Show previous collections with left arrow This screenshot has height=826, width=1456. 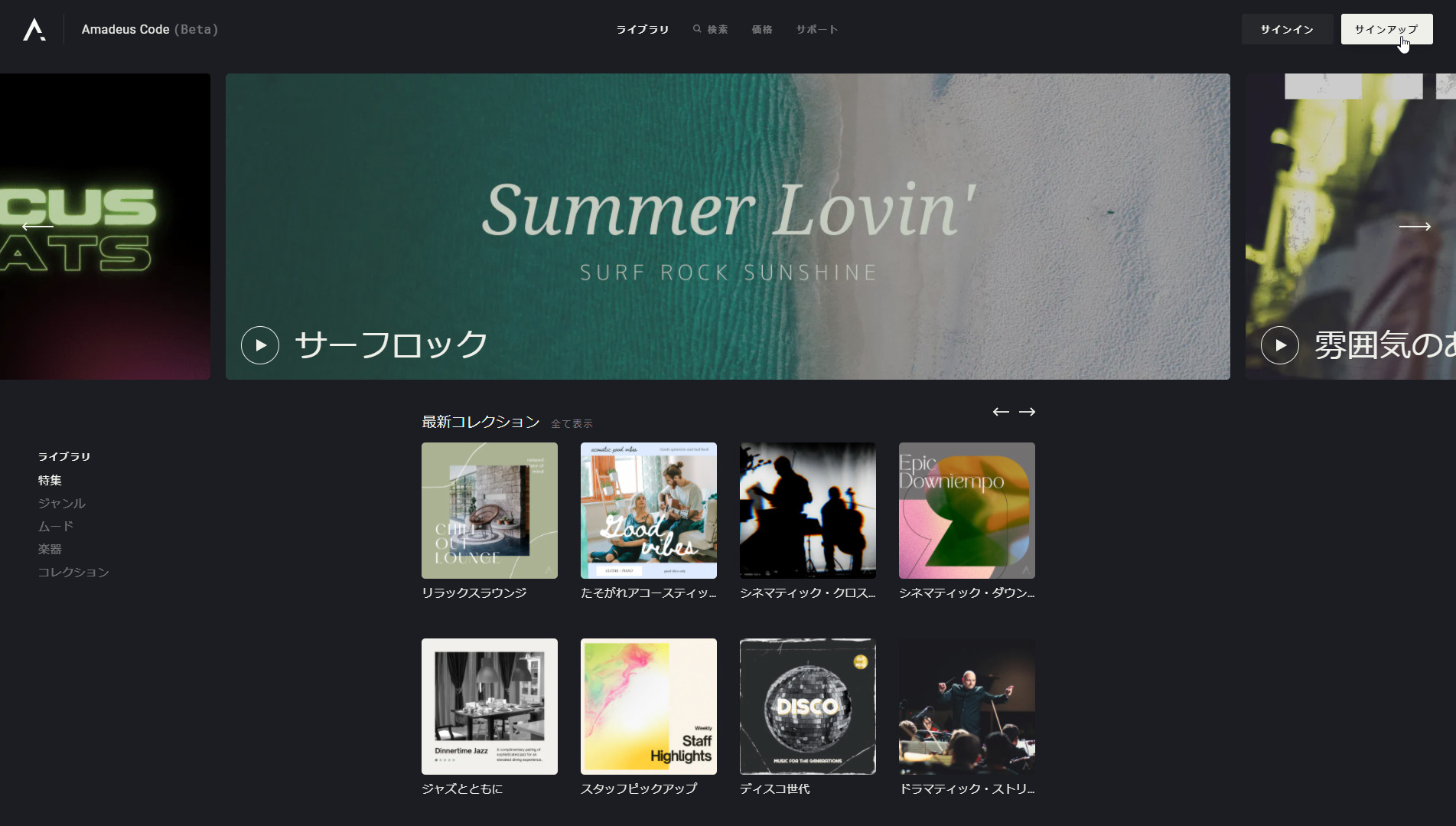pyautogui.click(x=1001, y=412)
